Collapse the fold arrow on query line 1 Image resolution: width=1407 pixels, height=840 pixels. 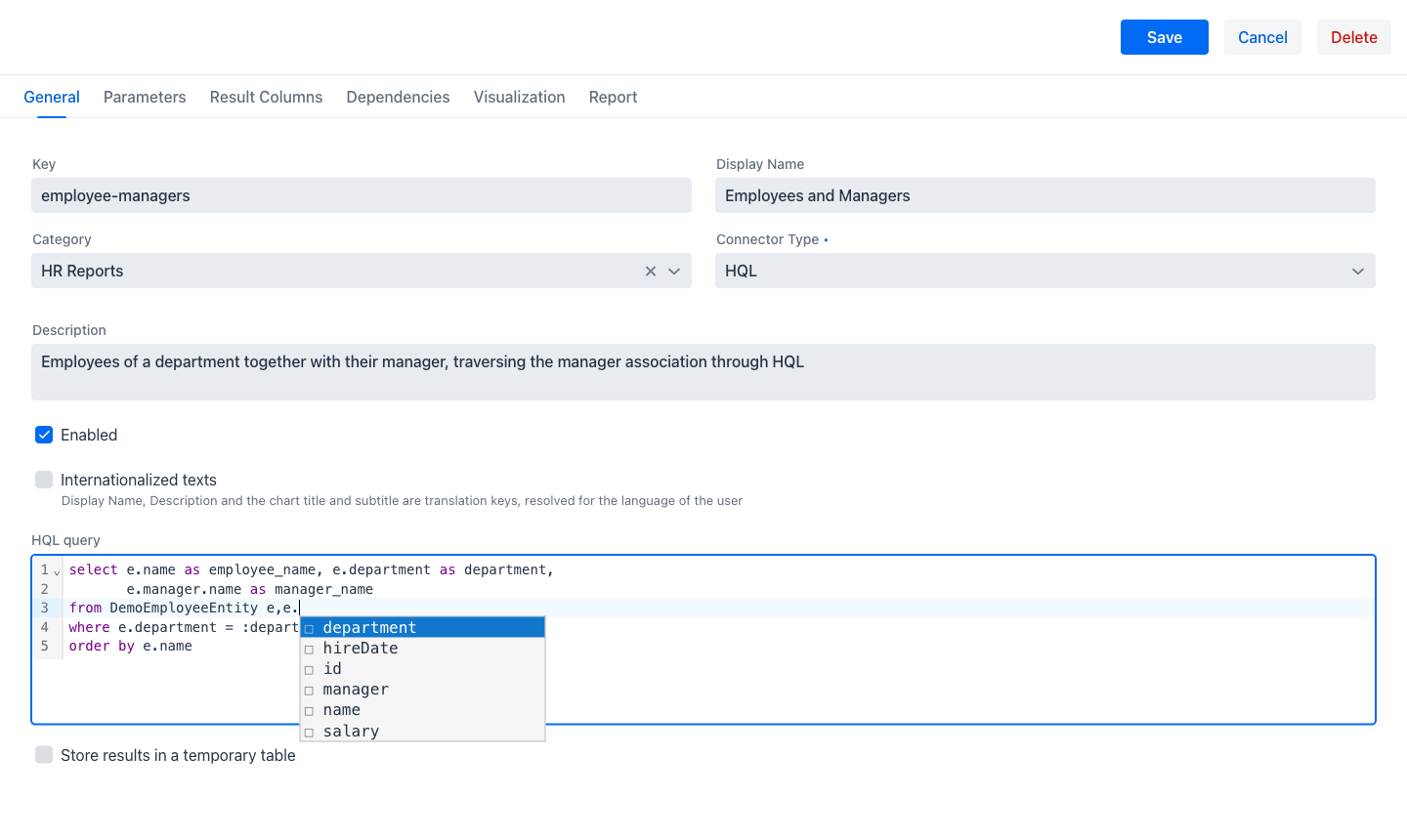57,571
